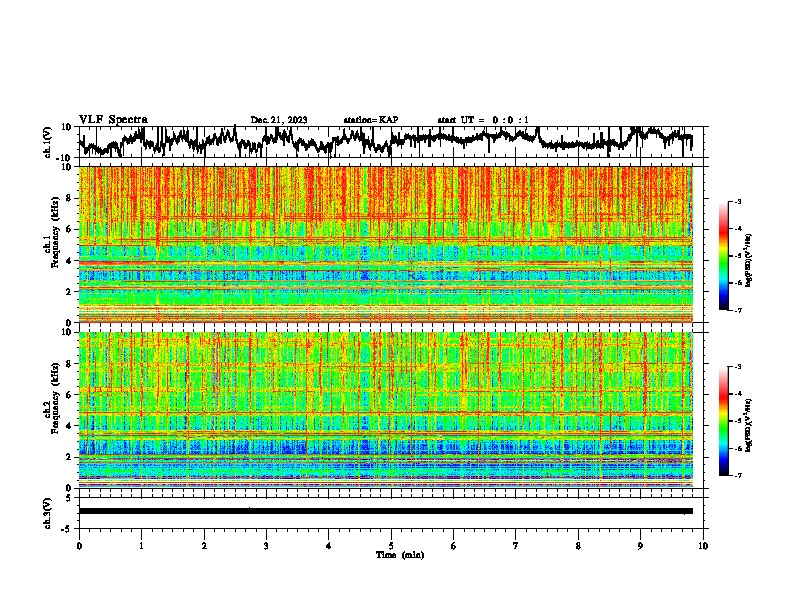
Task: Click the "VLF Spectra" title text
Action: click(113, 119)
